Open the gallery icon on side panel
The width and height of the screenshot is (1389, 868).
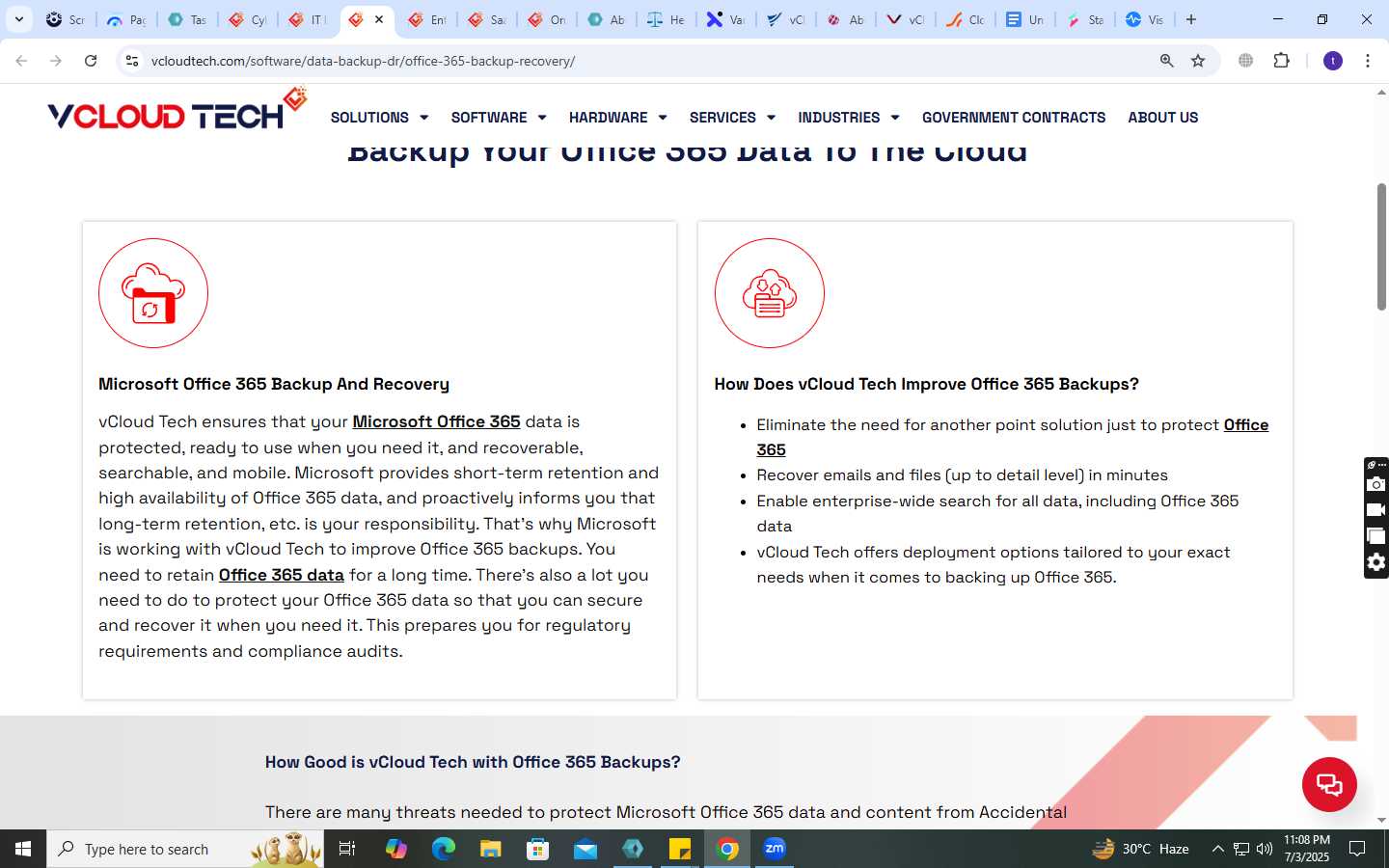coord(1376,536)
